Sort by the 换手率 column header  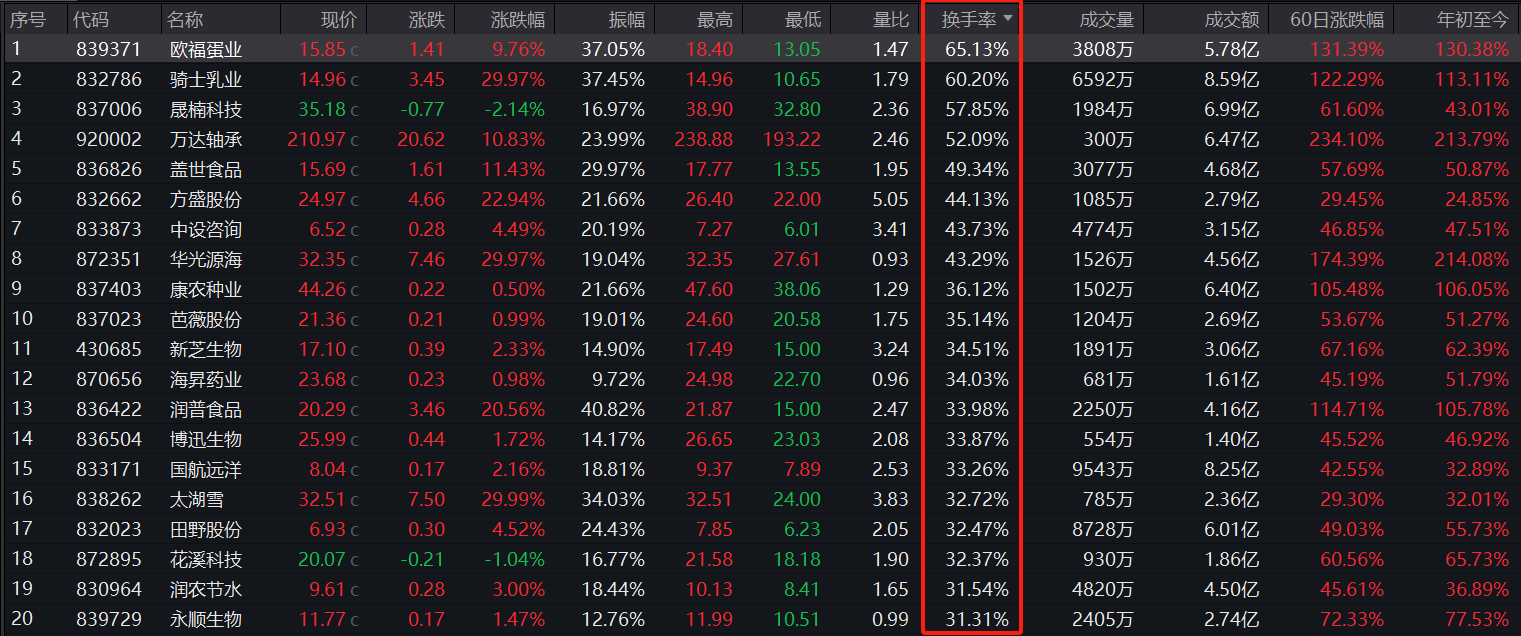969,19
